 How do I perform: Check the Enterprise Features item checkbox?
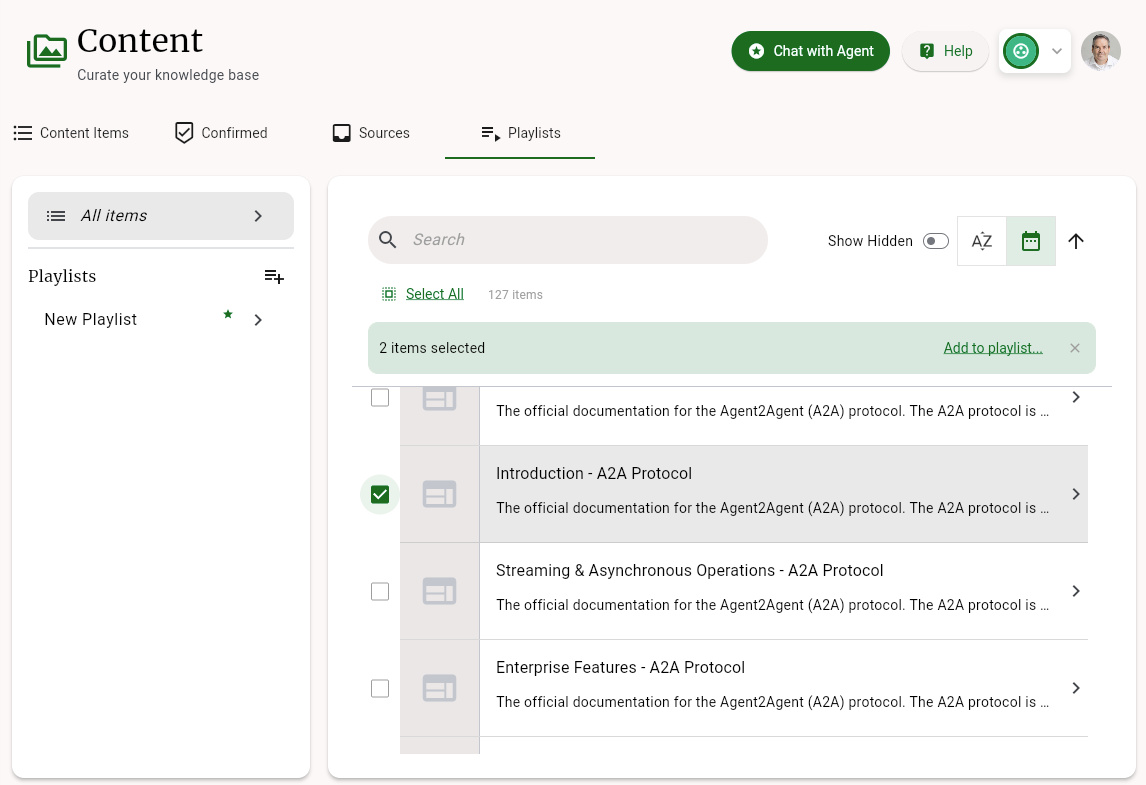(x=380, y=688)
